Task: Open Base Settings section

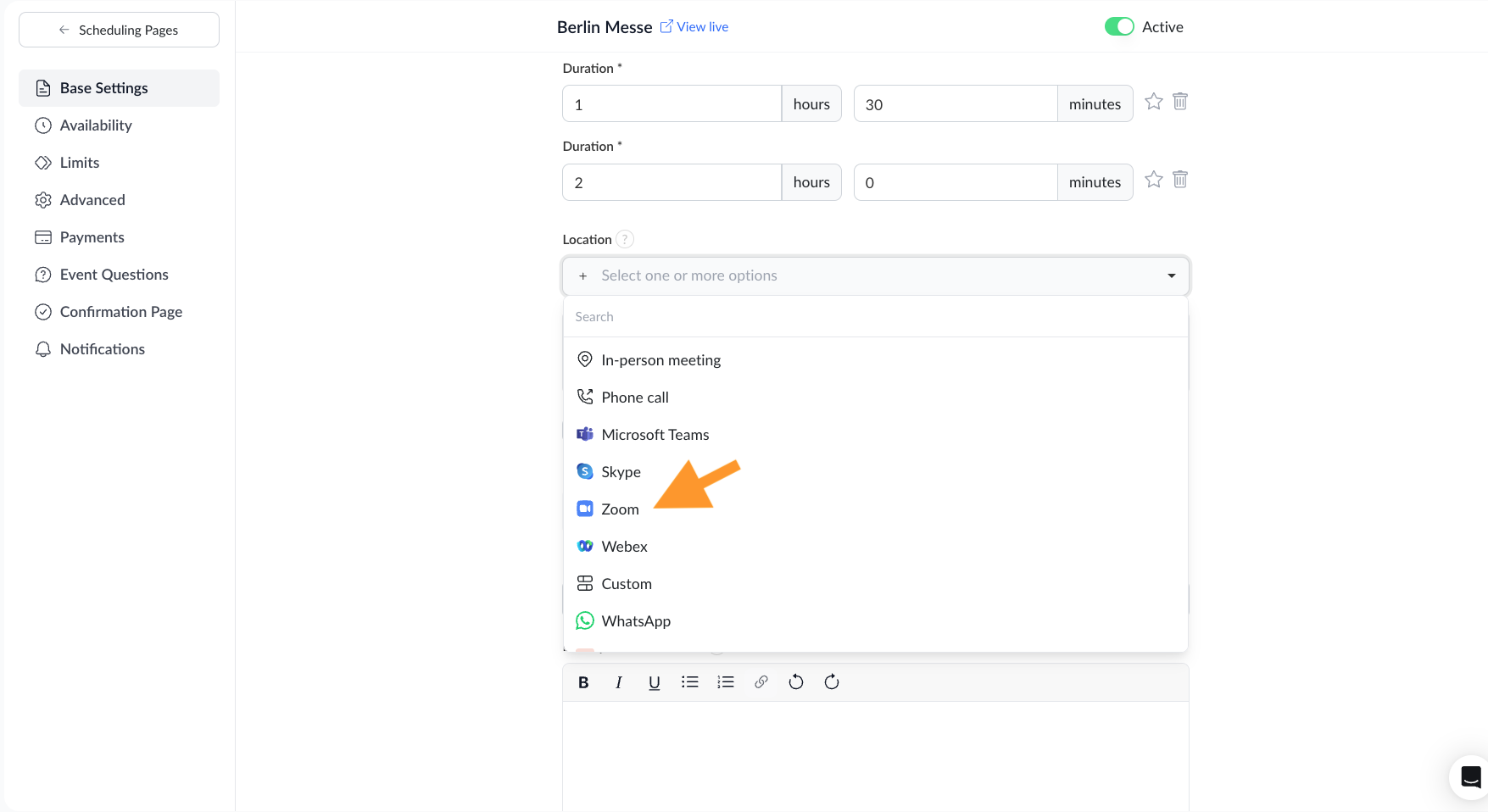Action: pyautogui.click(x=119, y=88)
